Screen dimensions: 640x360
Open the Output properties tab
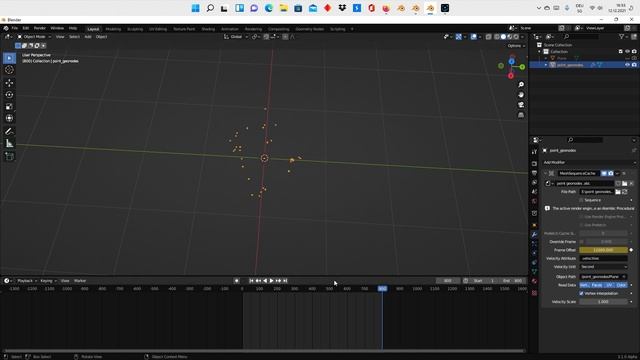coord(534,173)
